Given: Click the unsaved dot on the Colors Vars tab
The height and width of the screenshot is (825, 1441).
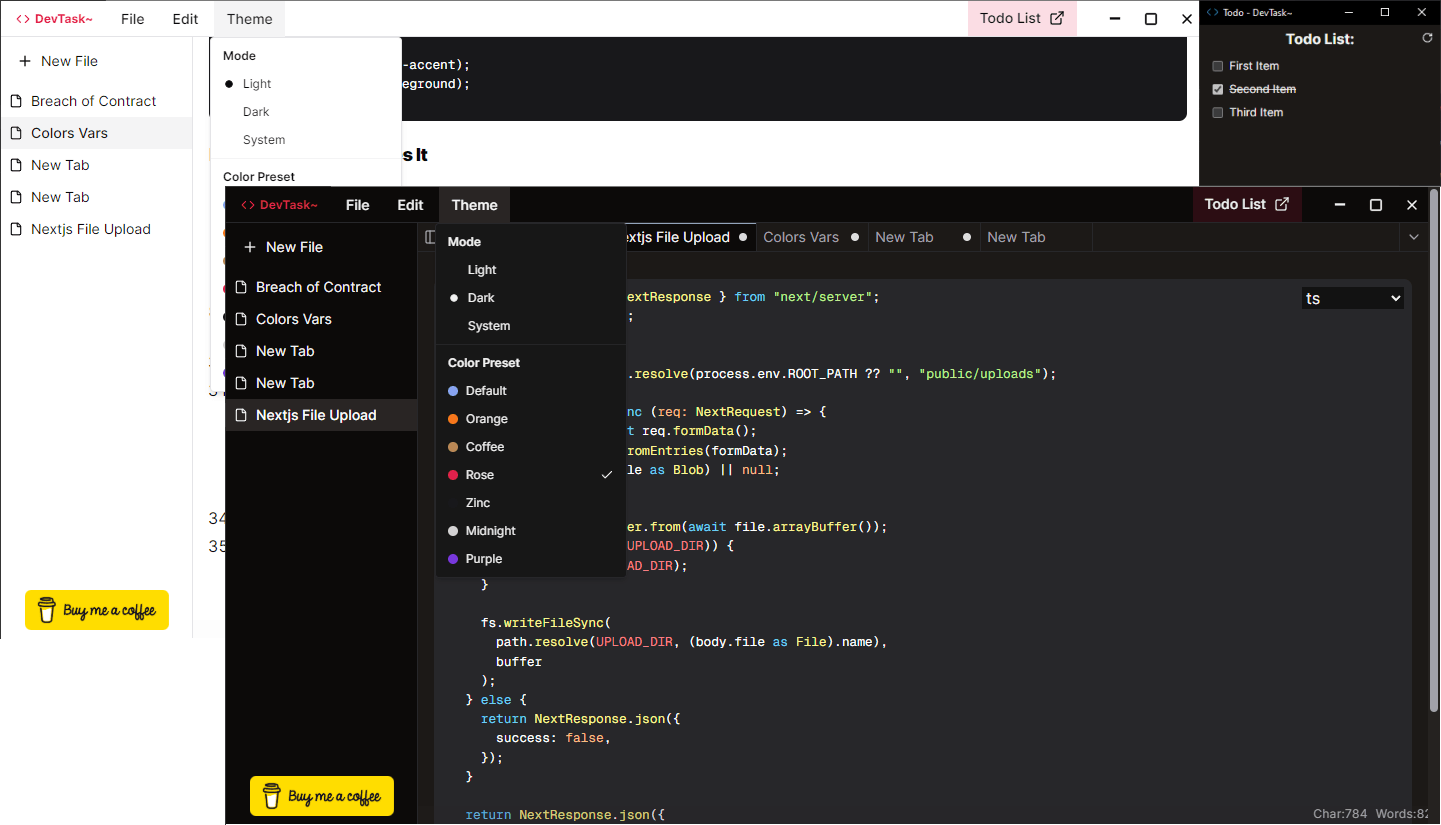Looking at the screenshot, I should [854, 237].
